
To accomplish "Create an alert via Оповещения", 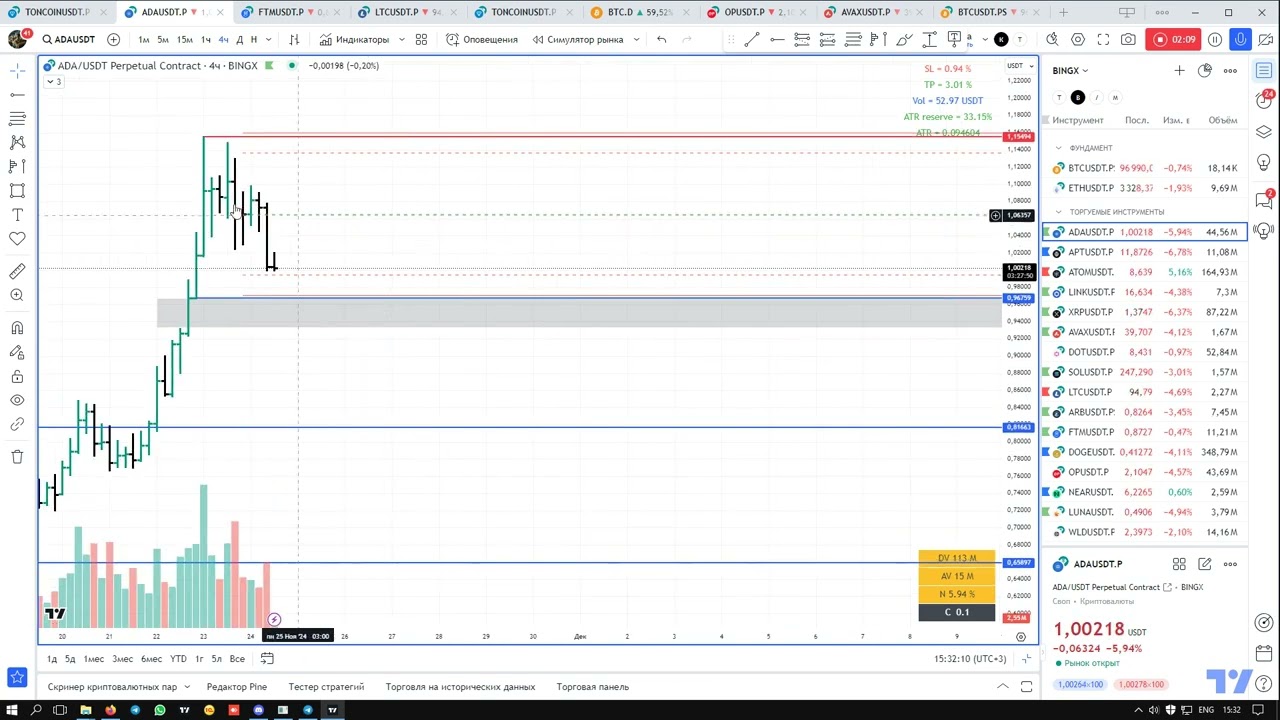I will coord(482,39).
